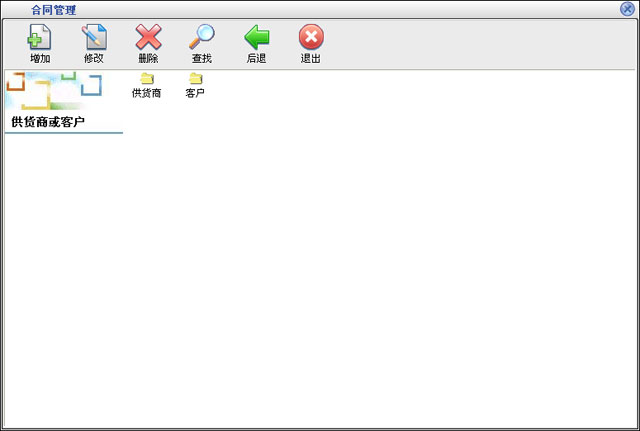
Task: Open search with the 查找 magnifier icon
Action: click(202, 38)
